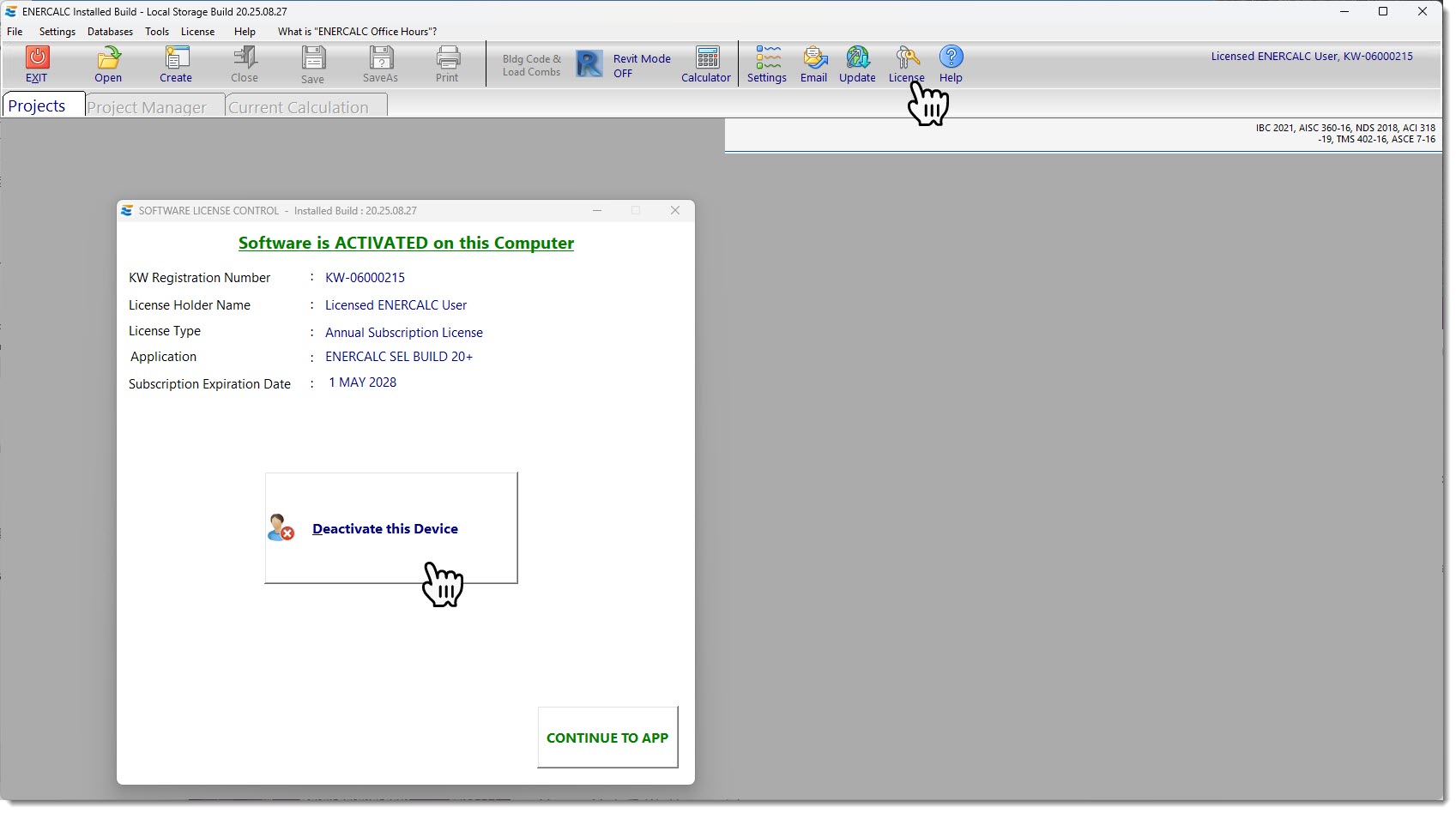Viewport: 1456px width, 813px height.
Task: Click the ENERCALC logo in the dialog title
Action: point(127,210)
